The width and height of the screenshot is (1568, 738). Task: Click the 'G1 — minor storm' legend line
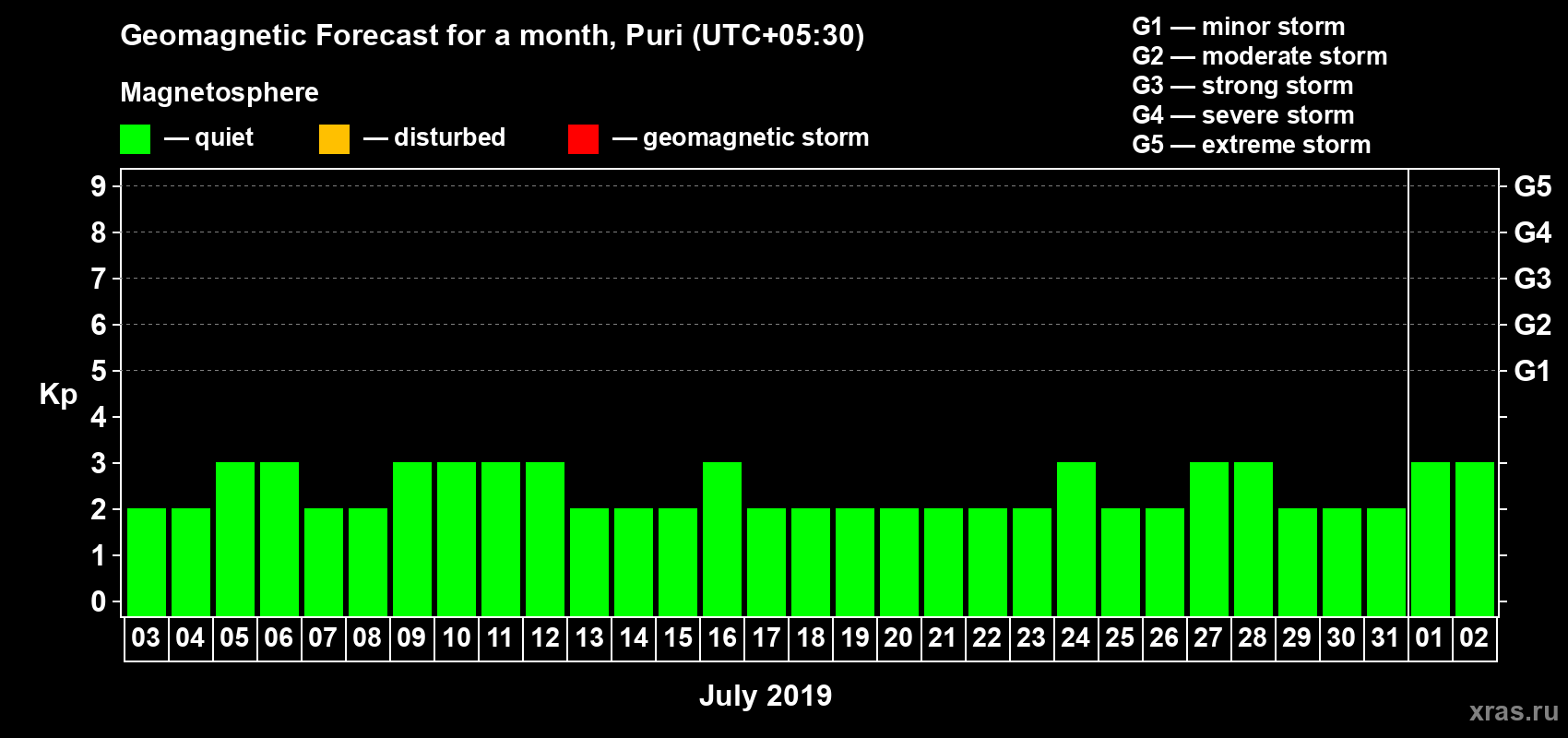tap(1239, 27)
